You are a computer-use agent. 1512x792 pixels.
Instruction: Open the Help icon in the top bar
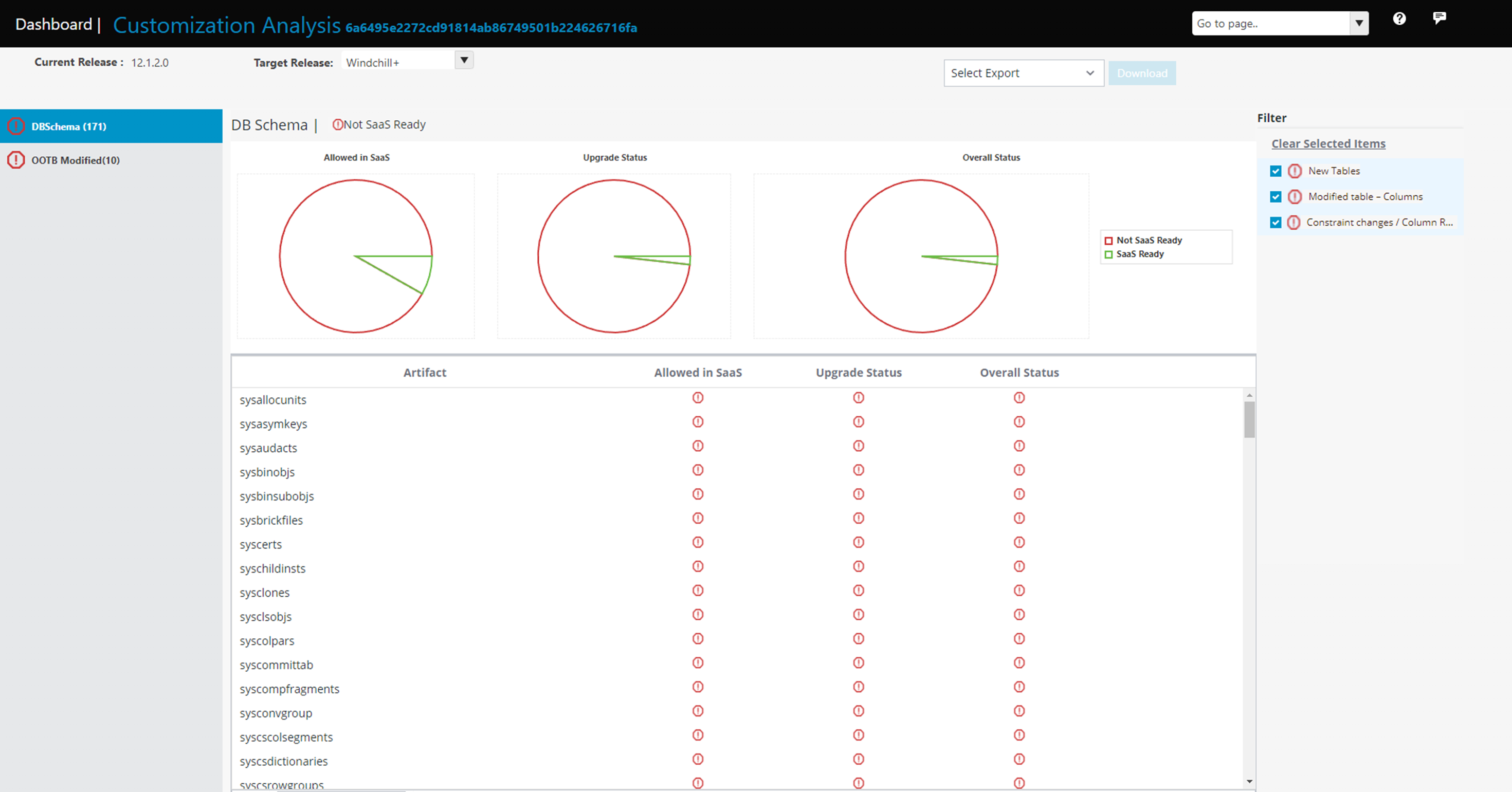(1400, 19)
